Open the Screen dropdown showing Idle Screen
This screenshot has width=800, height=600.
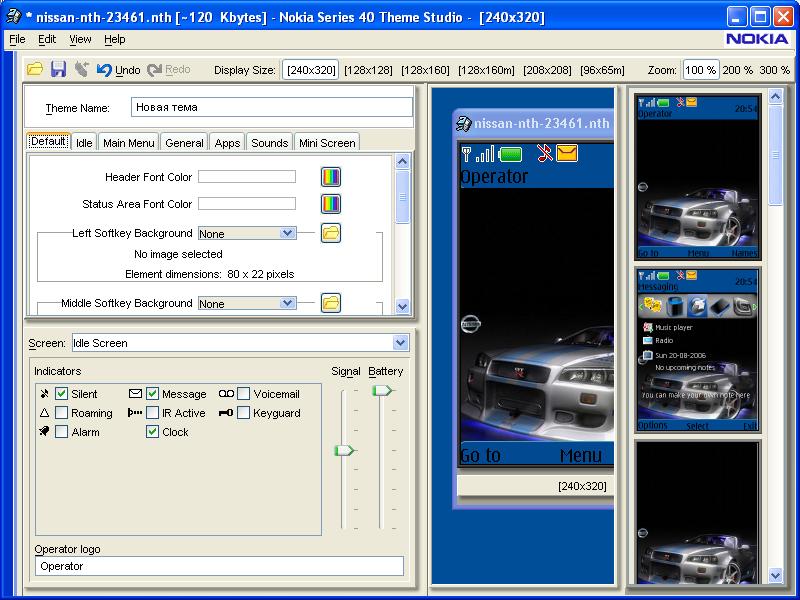tap(401, 343)
